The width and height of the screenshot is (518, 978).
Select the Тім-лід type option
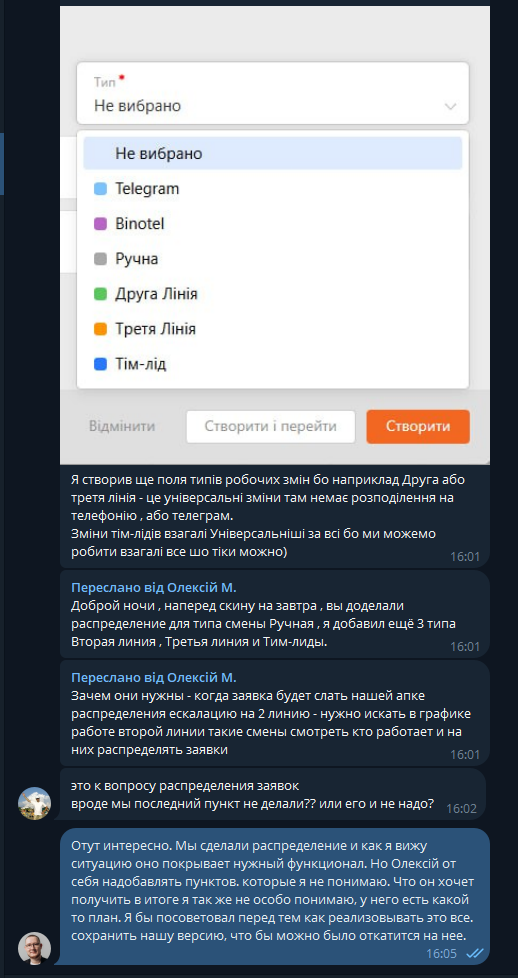tap(273, 364)
